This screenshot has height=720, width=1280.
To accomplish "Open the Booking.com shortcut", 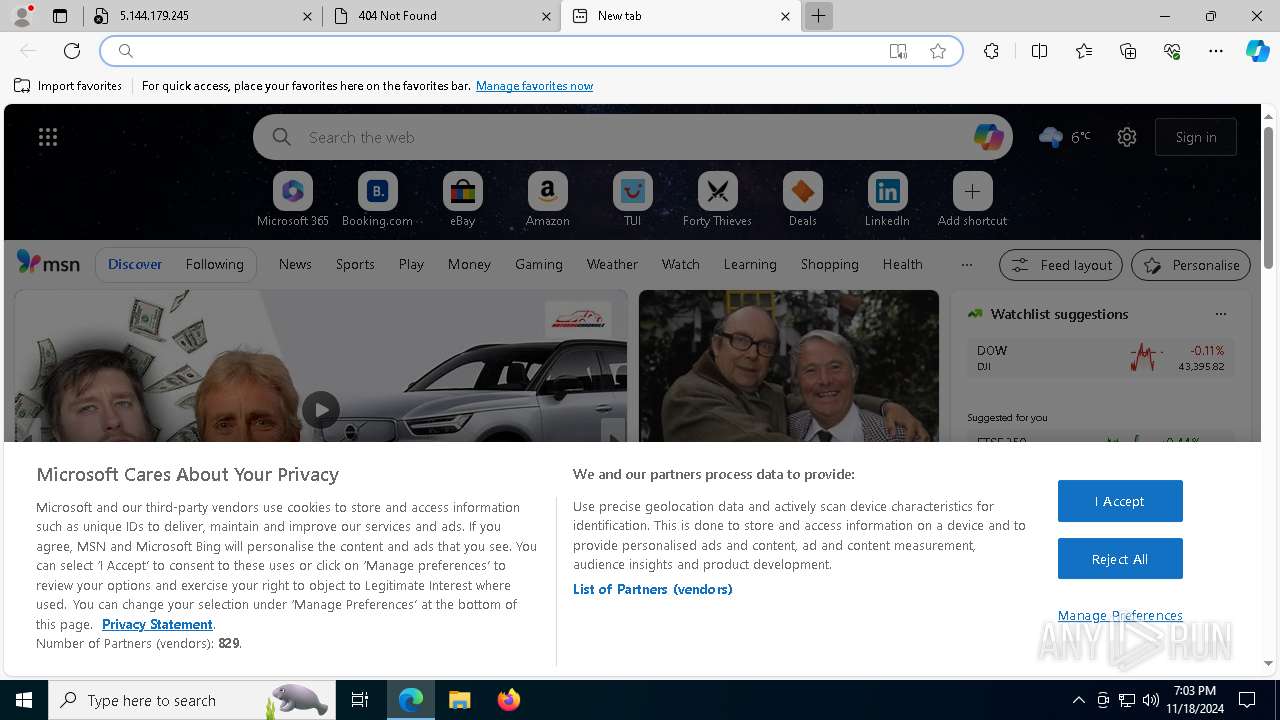I will point(377,200).
